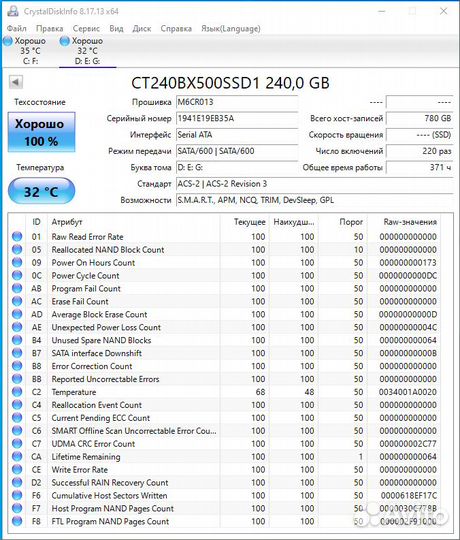This screenshot has width=460, height=540.
Task: Click status icon for Successful RAIN Recovery Count
Action: tap(17, 482)
